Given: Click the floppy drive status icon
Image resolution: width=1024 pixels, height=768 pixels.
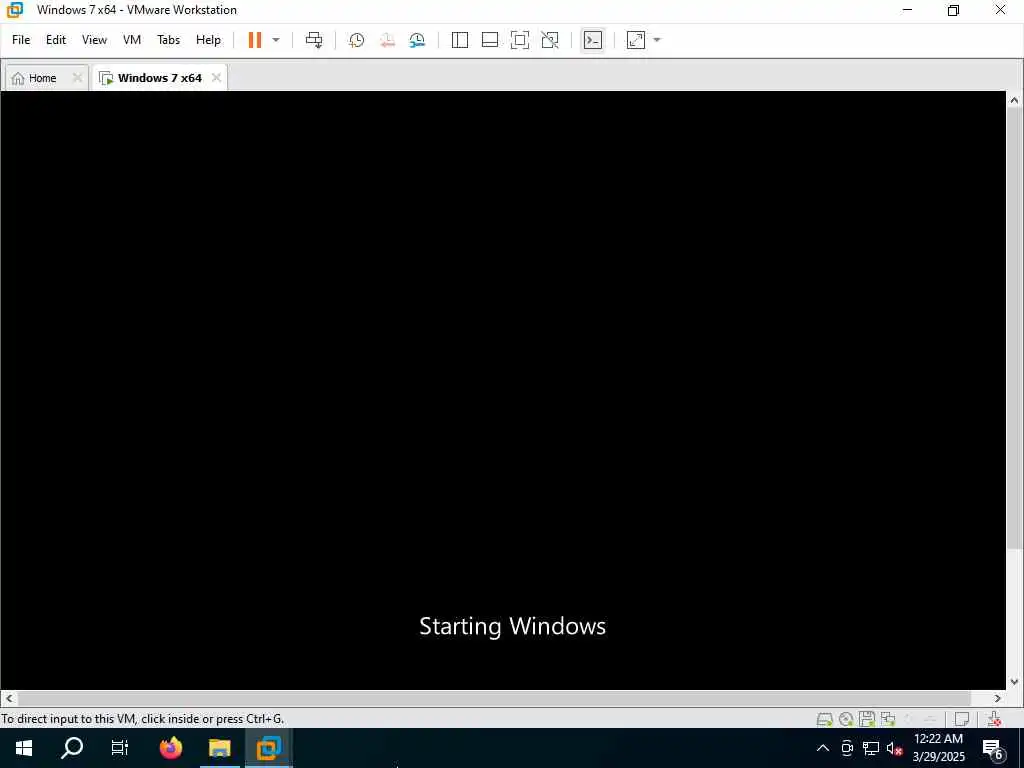Looking at the screenshot, I should point(867,719).
